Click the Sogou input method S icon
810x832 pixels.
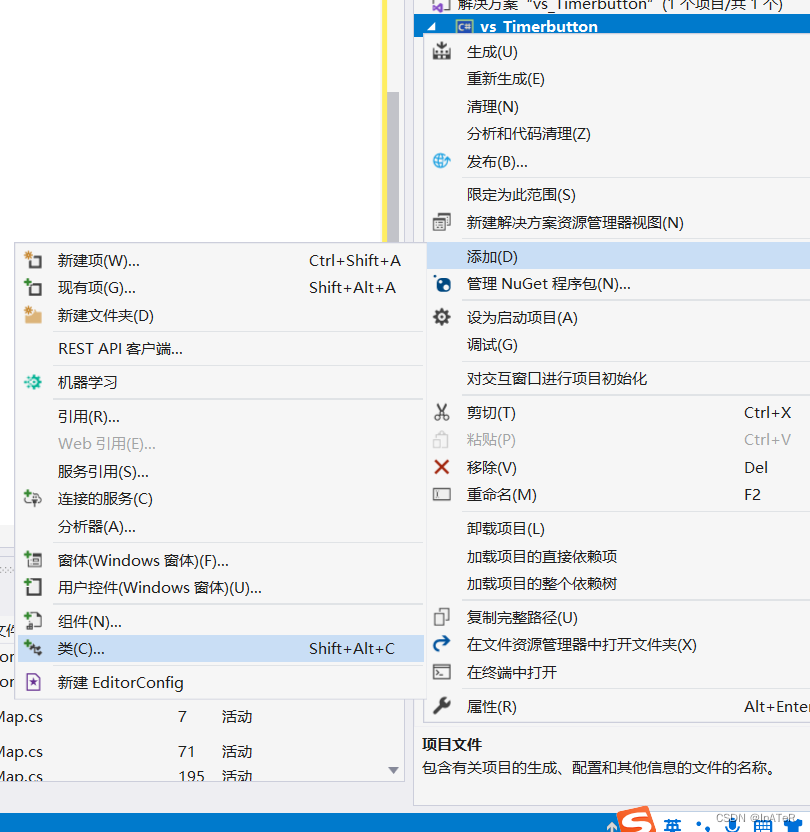coord(637,820)
